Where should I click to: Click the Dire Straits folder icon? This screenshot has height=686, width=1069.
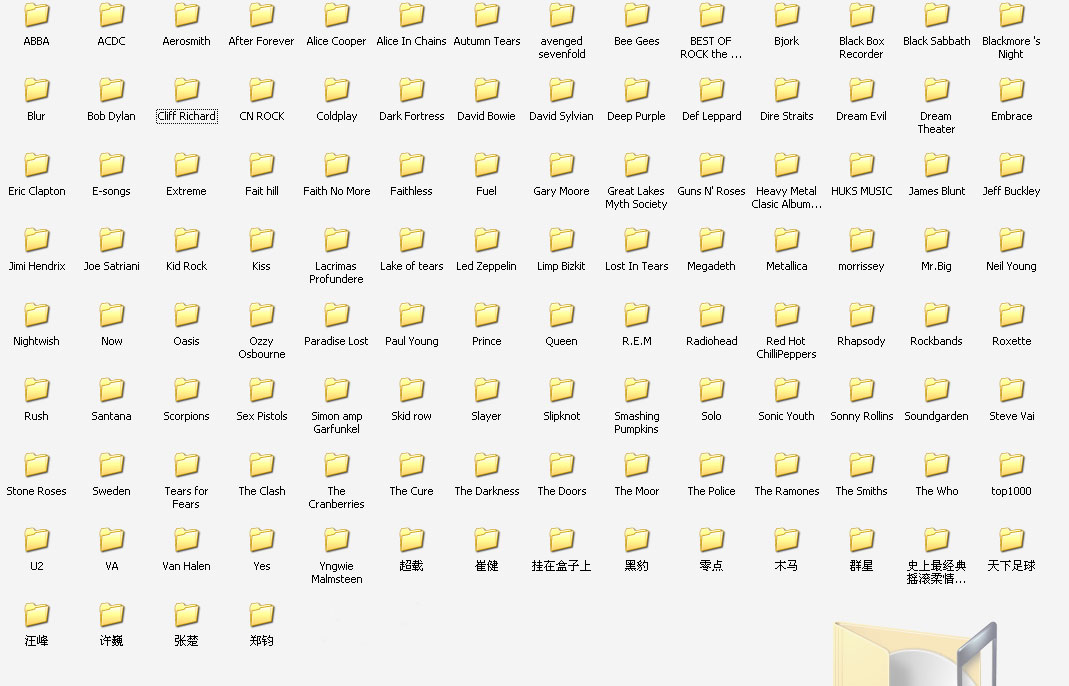(x=787, y=89)
